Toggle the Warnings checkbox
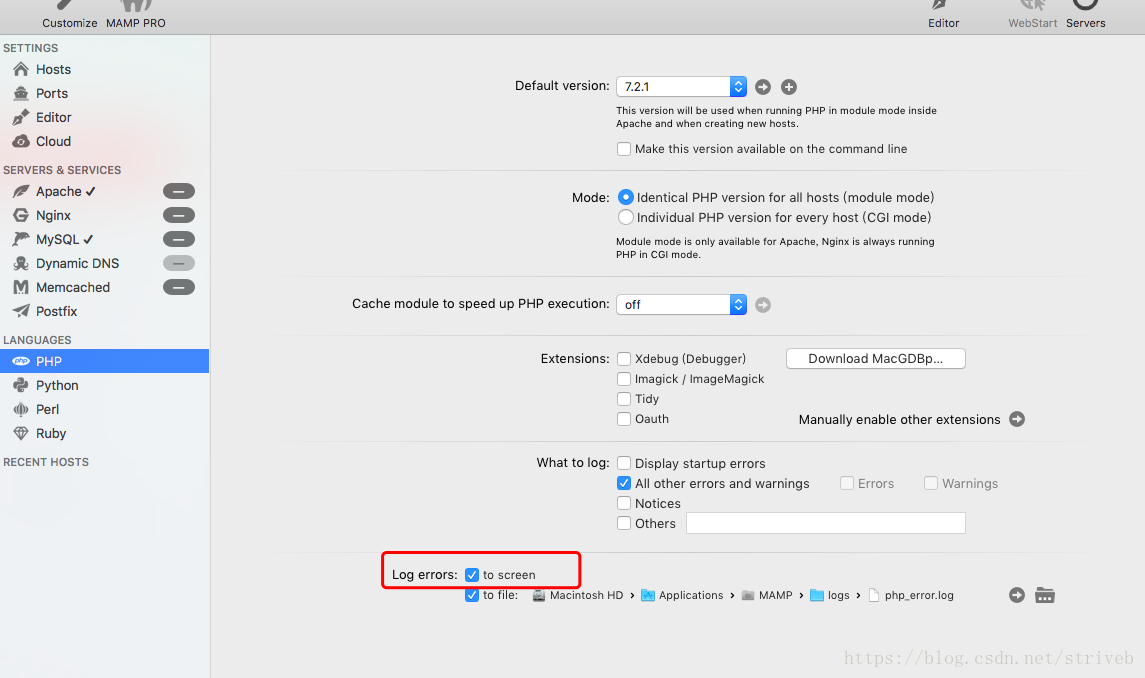Viewport: 1145px width, 678px height. click(x=931, y=484)
